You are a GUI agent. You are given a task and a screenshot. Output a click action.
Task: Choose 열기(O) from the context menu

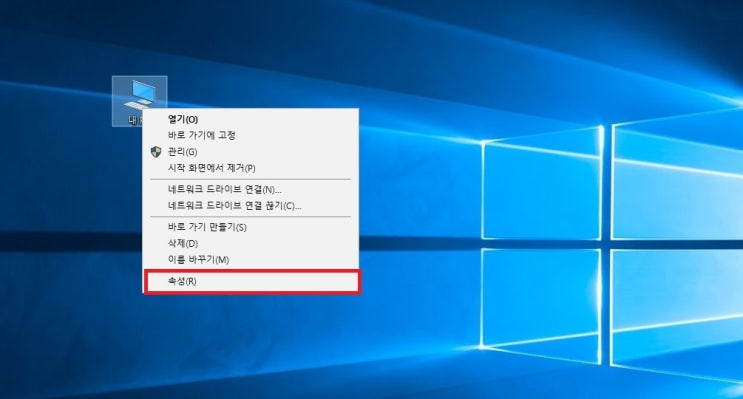pos(250,119)
